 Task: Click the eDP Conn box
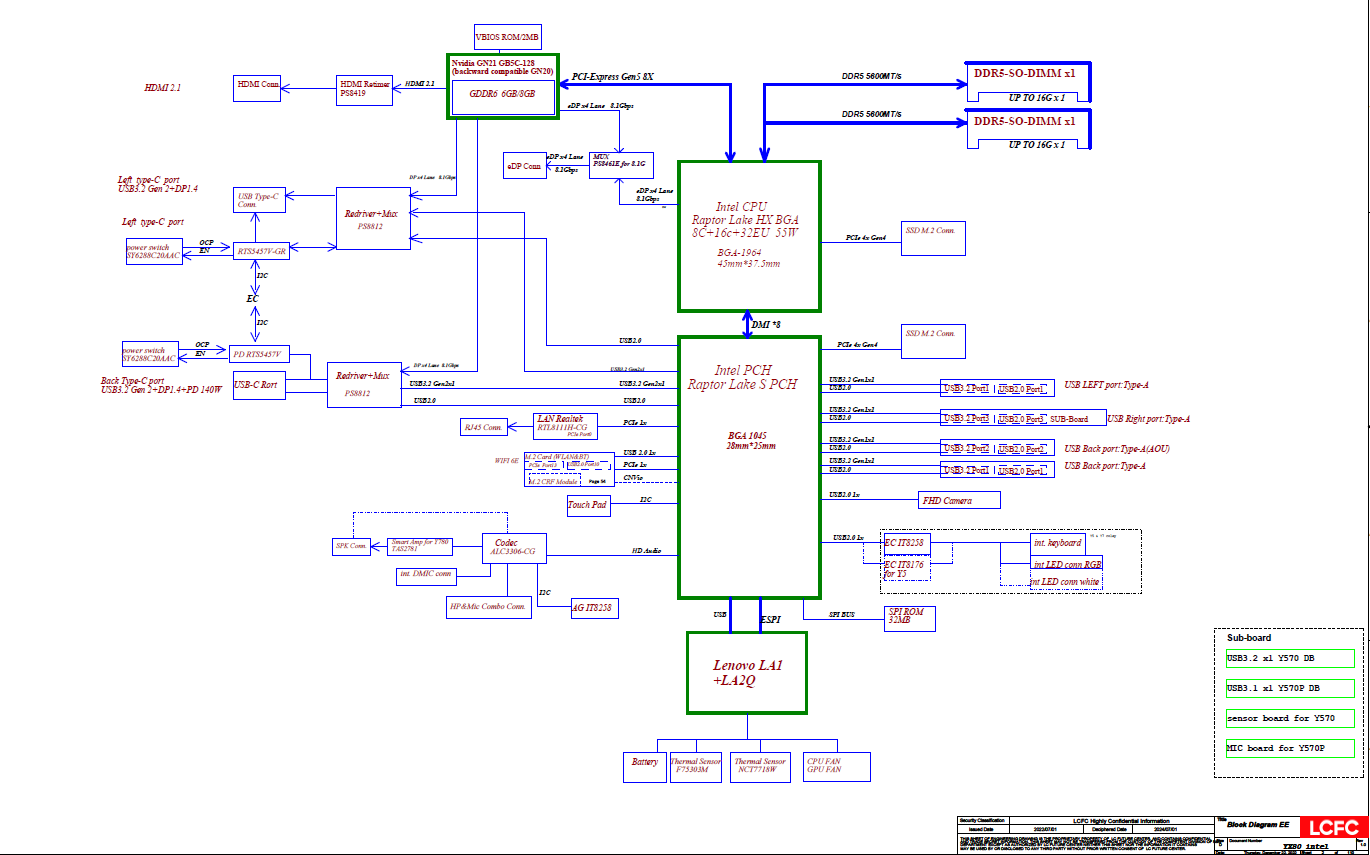(x=524, y=166)
